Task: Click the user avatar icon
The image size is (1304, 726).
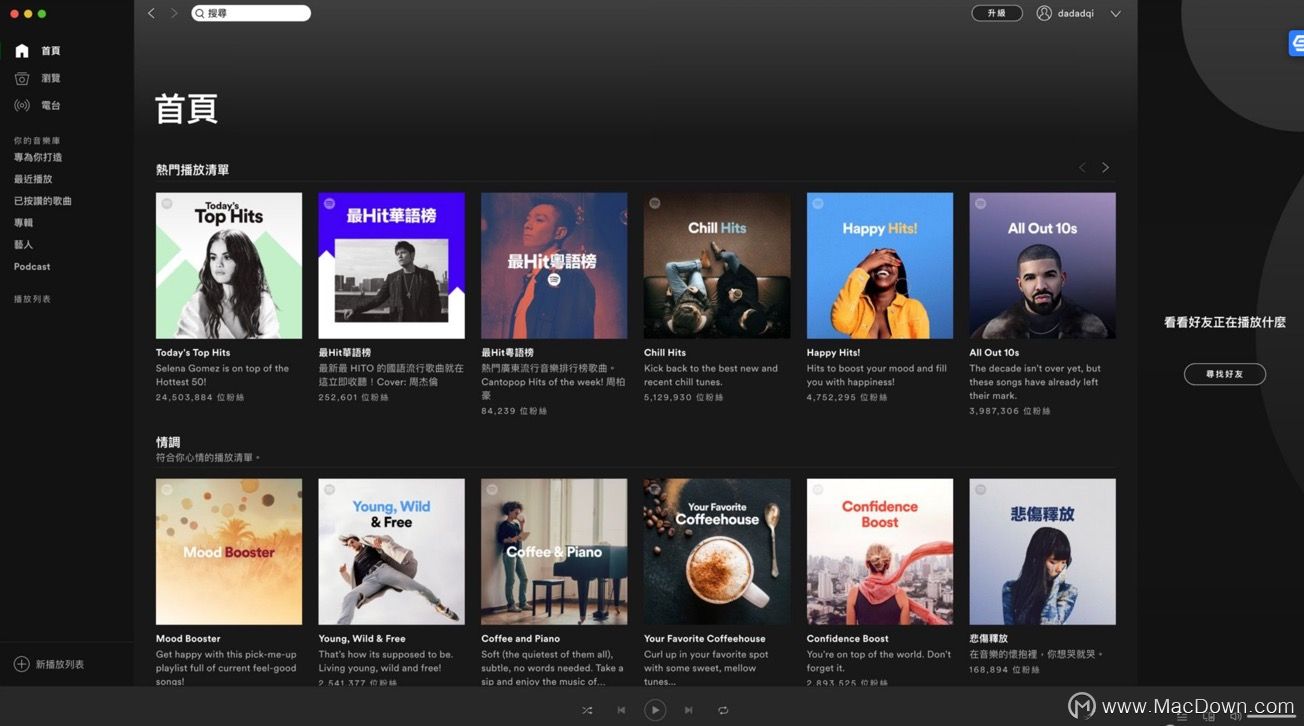Action: pos(1044,13)
